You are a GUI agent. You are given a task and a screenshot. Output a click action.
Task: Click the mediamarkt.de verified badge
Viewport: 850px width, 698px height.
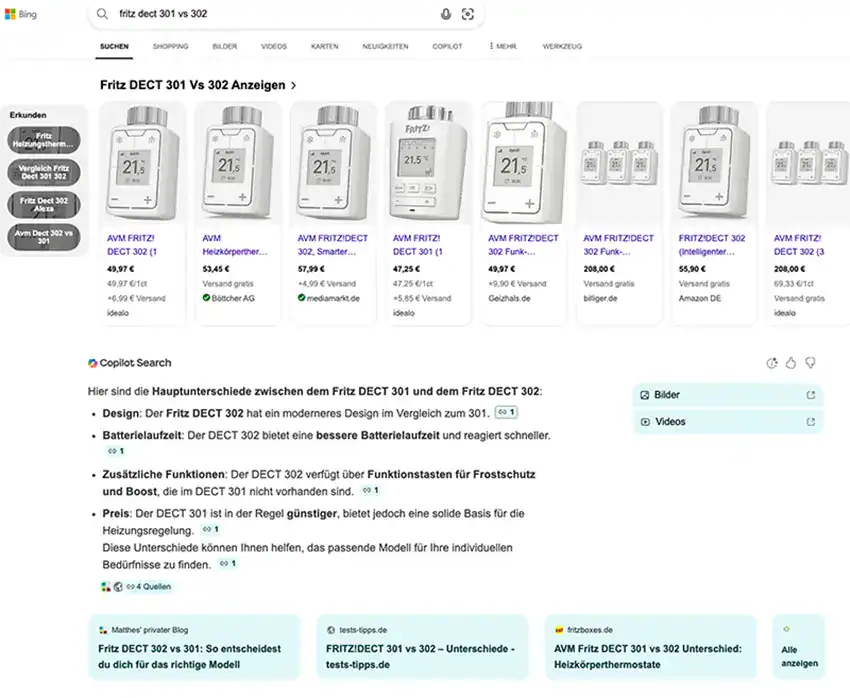tap(301, 298)
